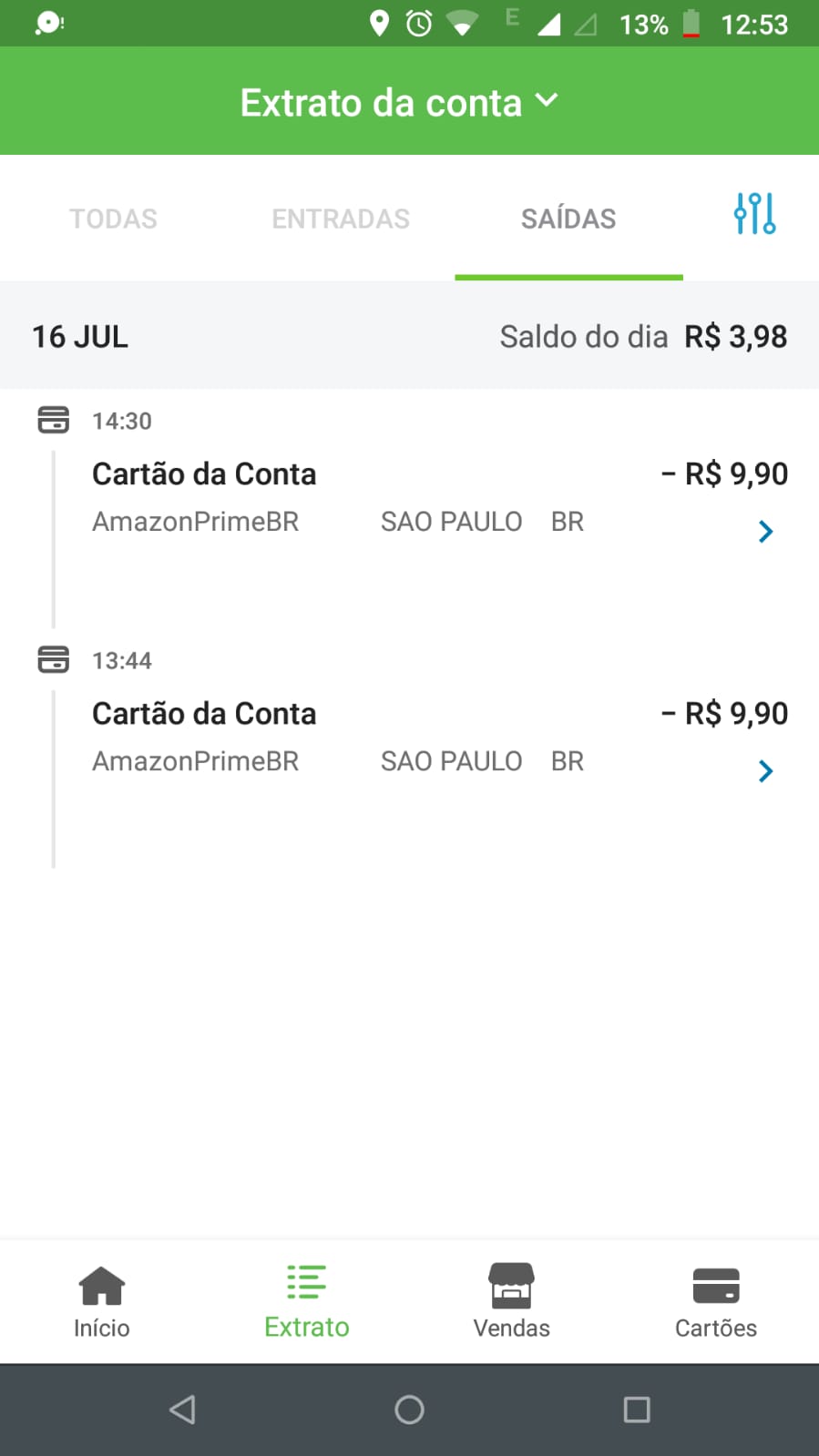Viewport: 819px width, 1456px height.
Task: Open details chevron for 13:44 transaction
Action: [x=765, y=771]
